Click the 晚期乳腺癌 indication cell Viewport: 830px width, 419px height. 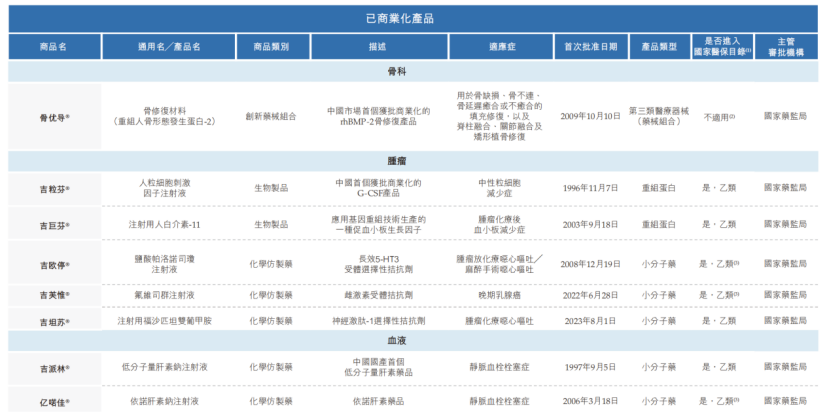(500, 295)
